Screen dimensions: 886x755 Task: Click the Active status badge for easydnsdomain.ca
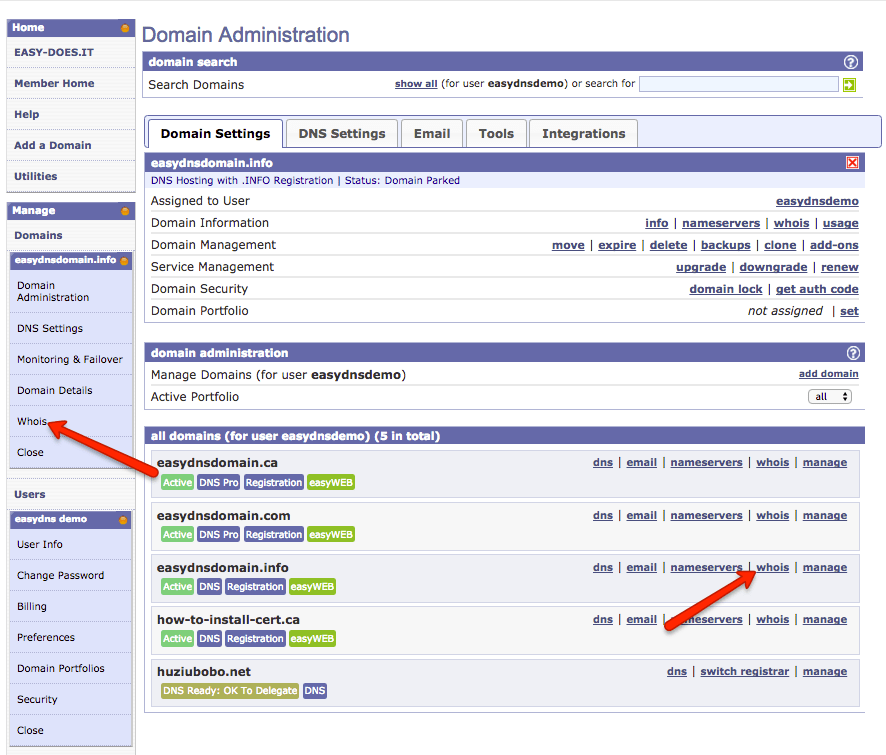[x=177, y=482]
